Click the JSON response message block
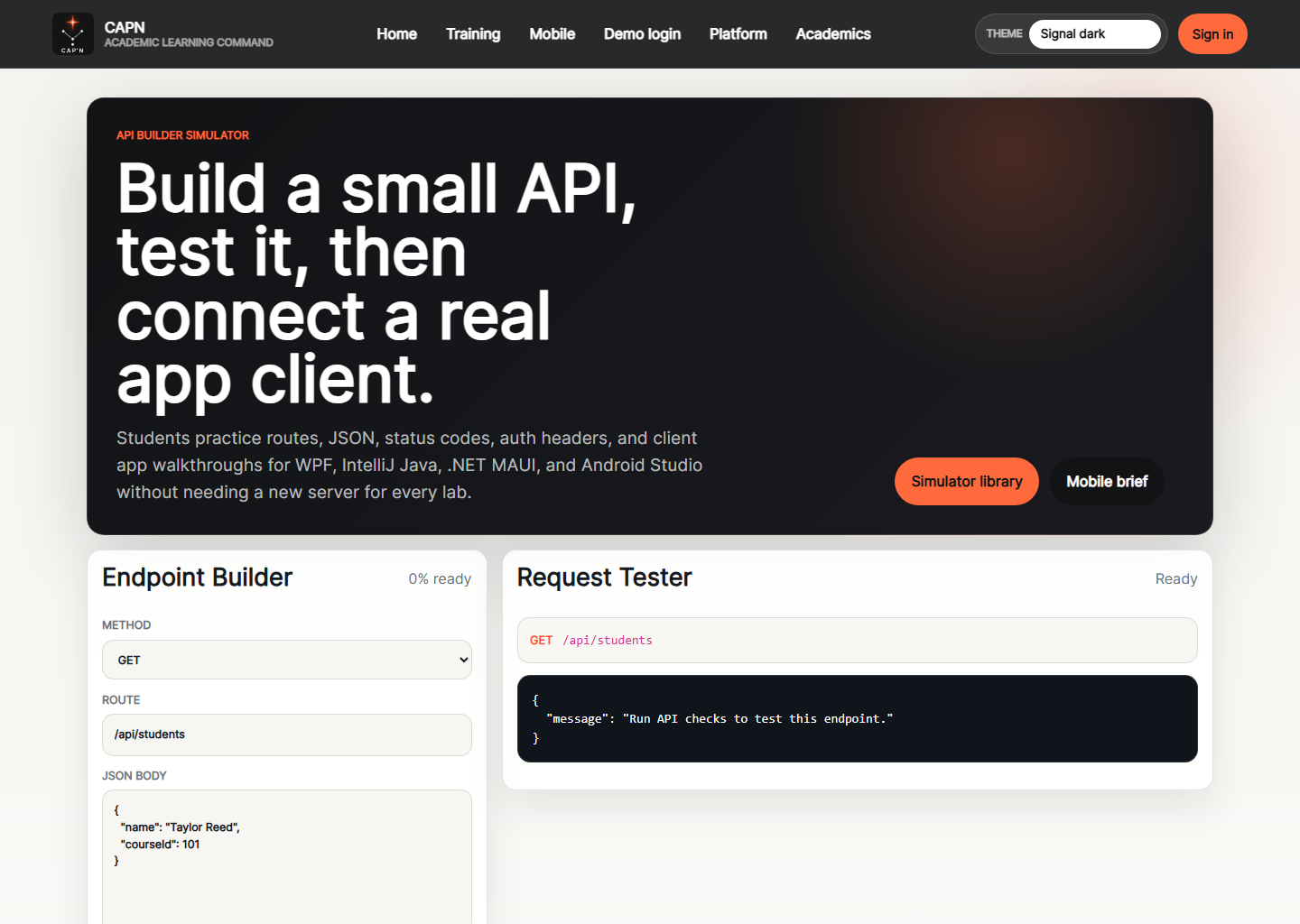1300x924 pixels. (858, 718)
